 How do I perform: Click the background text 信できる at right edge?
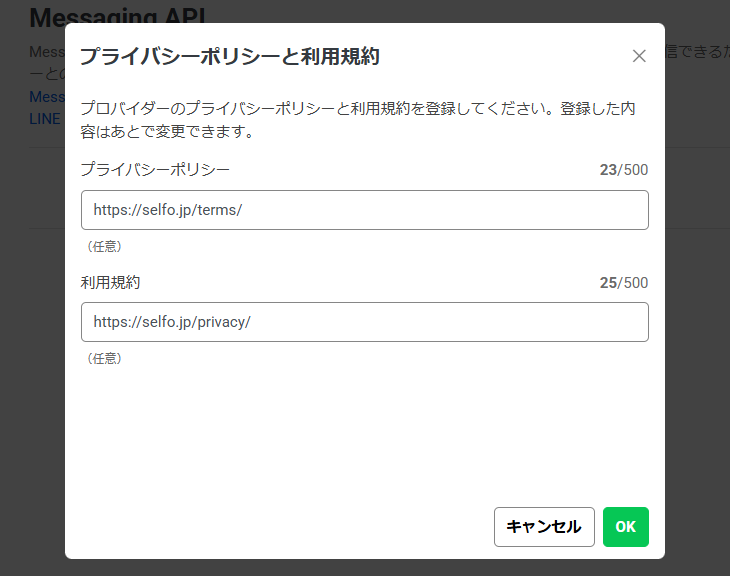[697, 52]
